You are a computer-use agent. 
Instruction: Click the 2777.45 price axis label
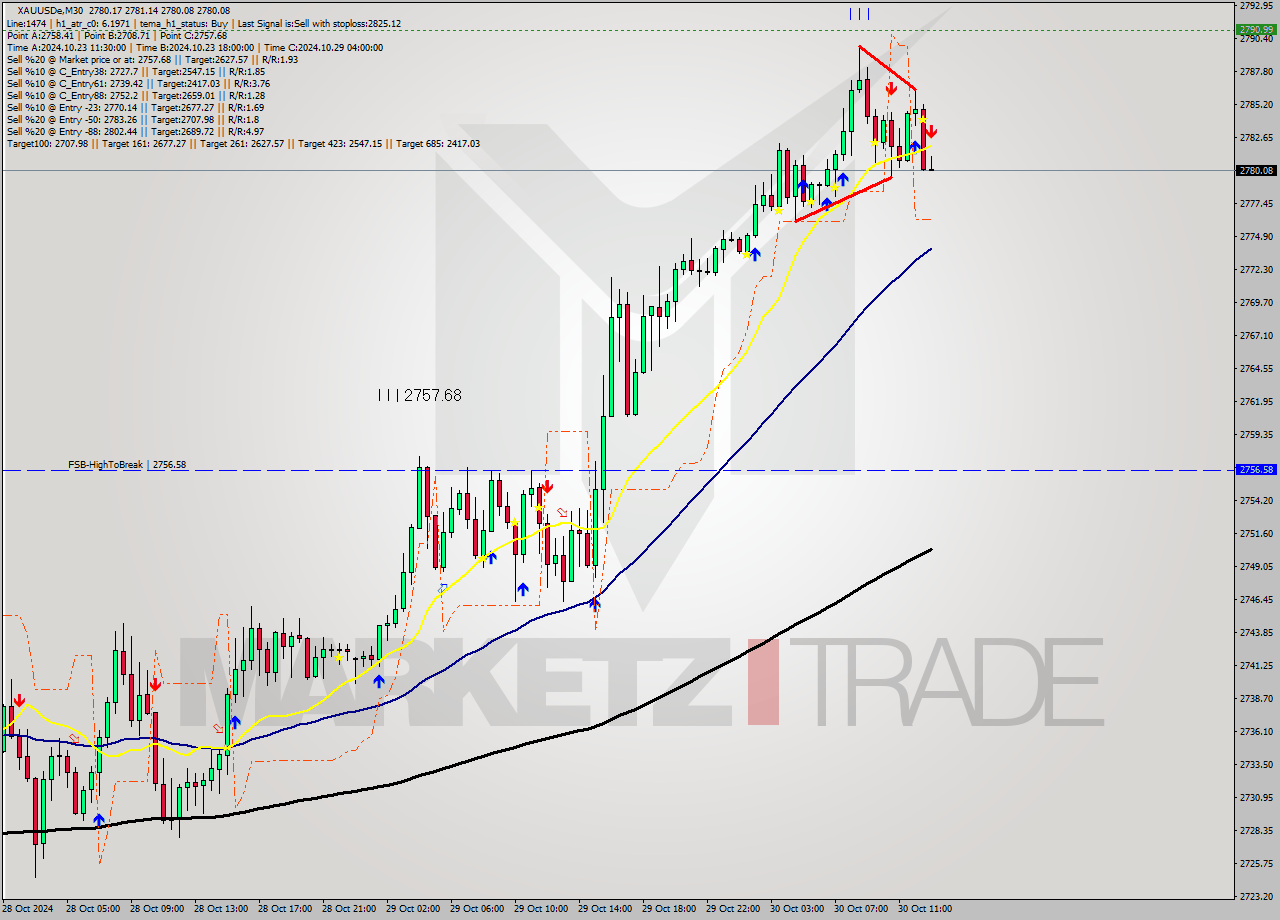click(1256, 204)
